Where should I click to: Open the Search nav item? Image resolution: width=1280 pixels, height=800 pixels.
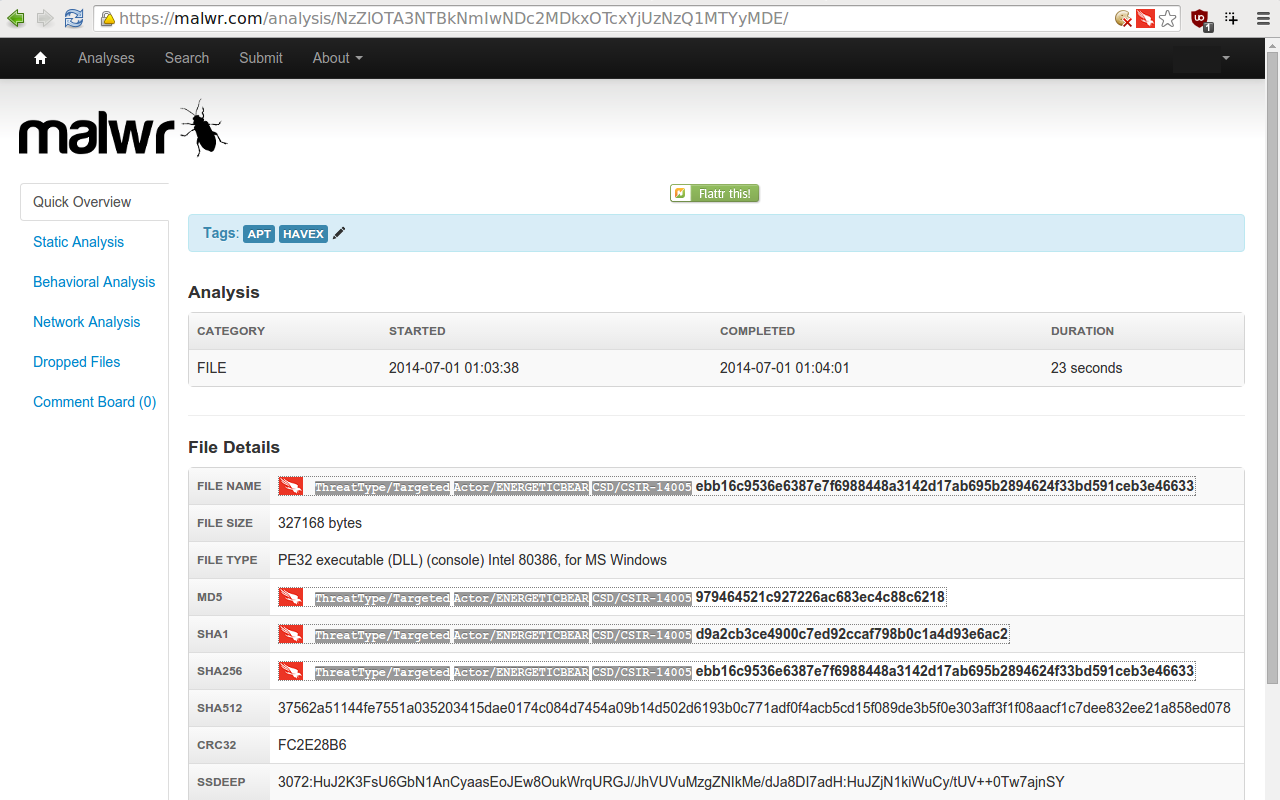coord(187,58)
